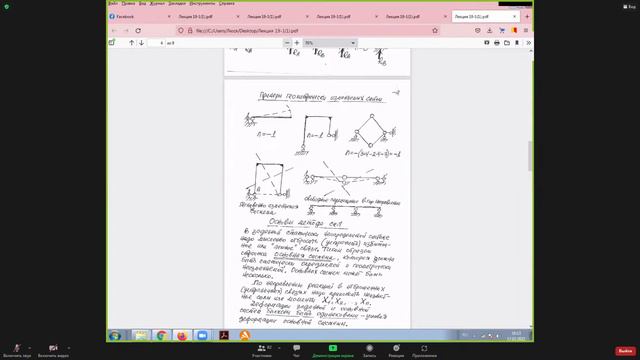Screen dimensions: 640x360
Task: Open the Firefox hamburger application menu
Action: 526,31
